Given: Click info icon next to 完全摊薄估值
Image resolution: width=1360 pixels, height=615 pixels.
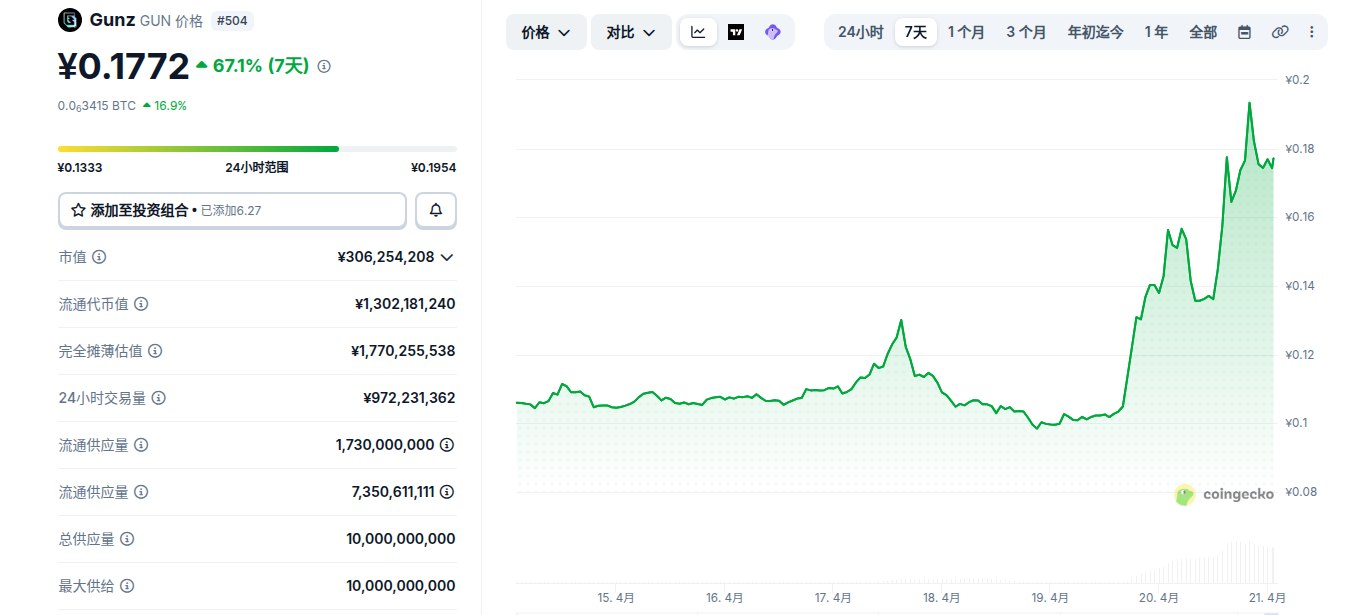Looking at the screenshot, I should point(155,351).
